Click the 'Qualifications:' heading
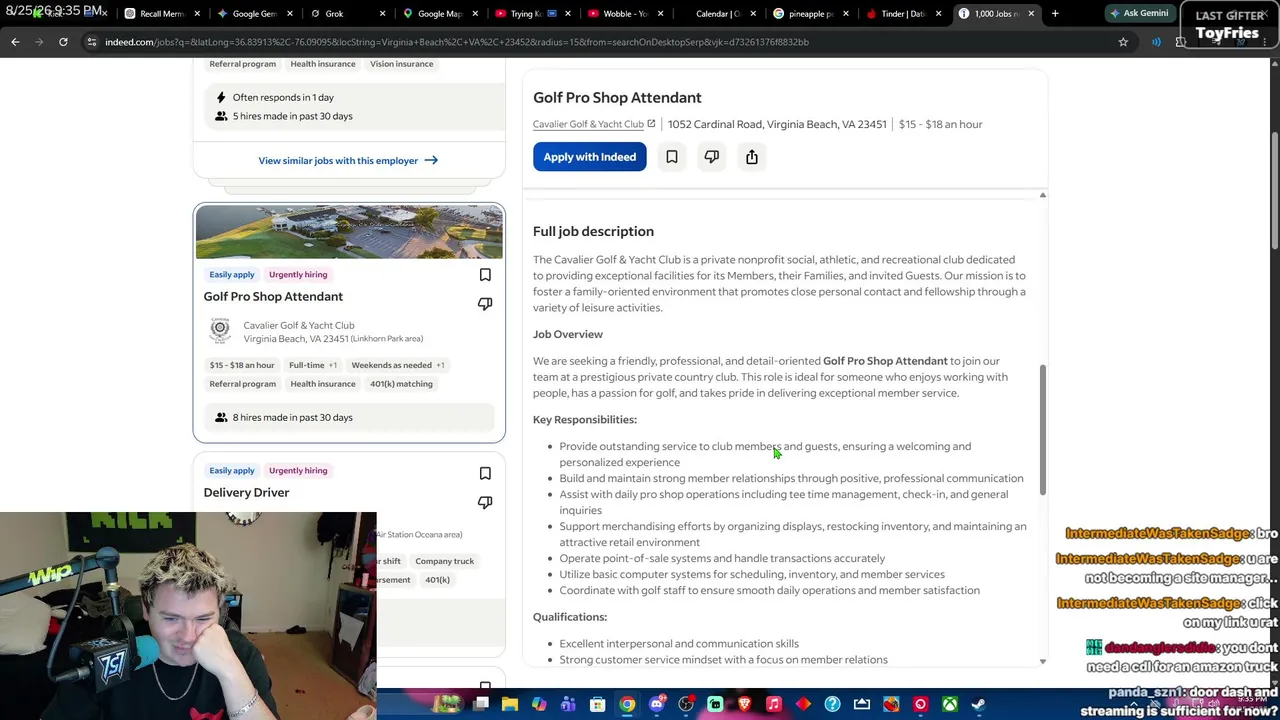Screen dimensions: 1280x720 coord(570,617)
